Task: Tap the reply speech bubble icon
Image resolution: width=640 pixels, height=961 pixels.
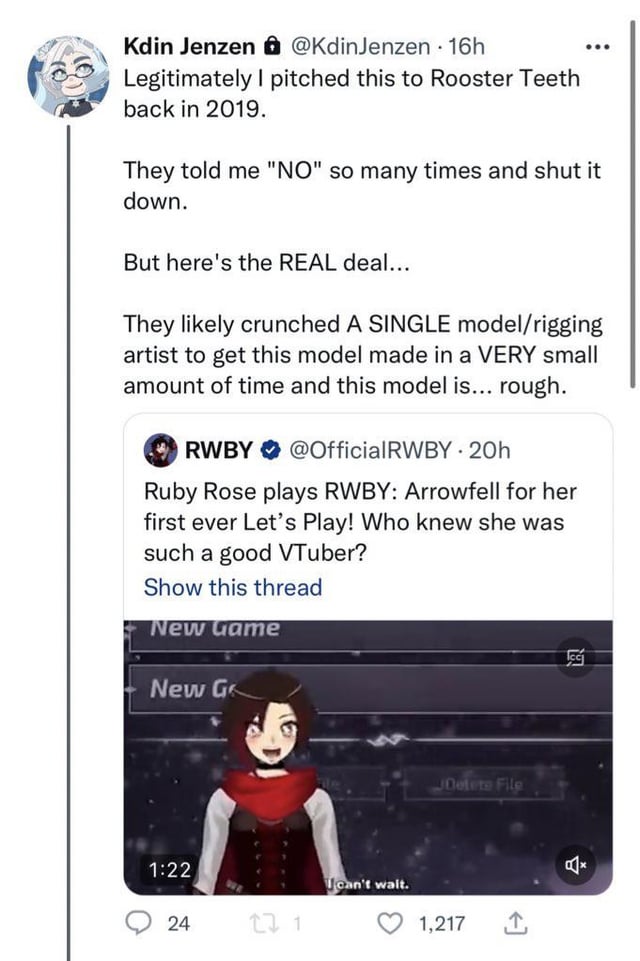Action: (x=140, y=924)
